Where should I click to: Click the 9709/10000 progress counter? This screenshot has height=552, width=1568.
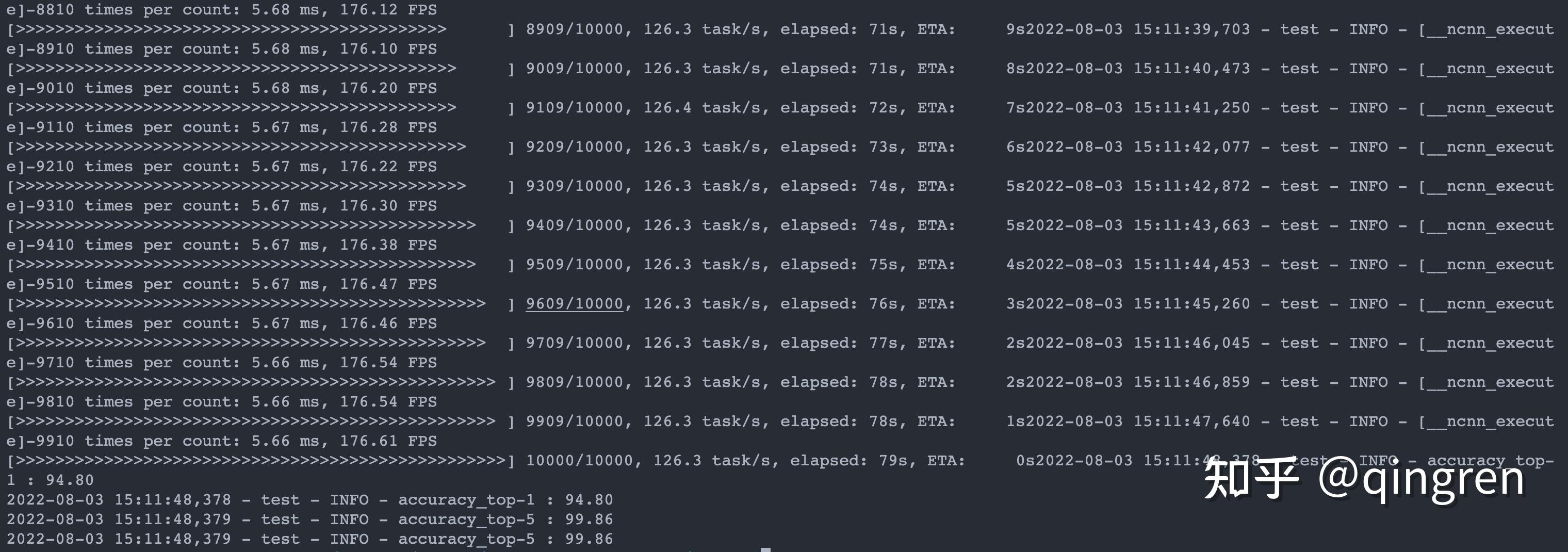click(x=575, y=343)
